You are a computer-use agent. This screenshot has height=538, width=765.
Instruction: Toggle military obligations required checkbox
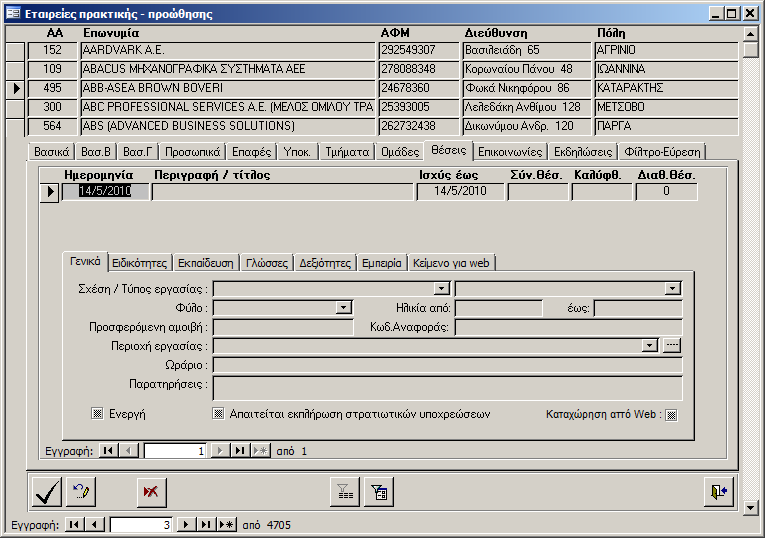pyautogui.click(x=218, y=413)
